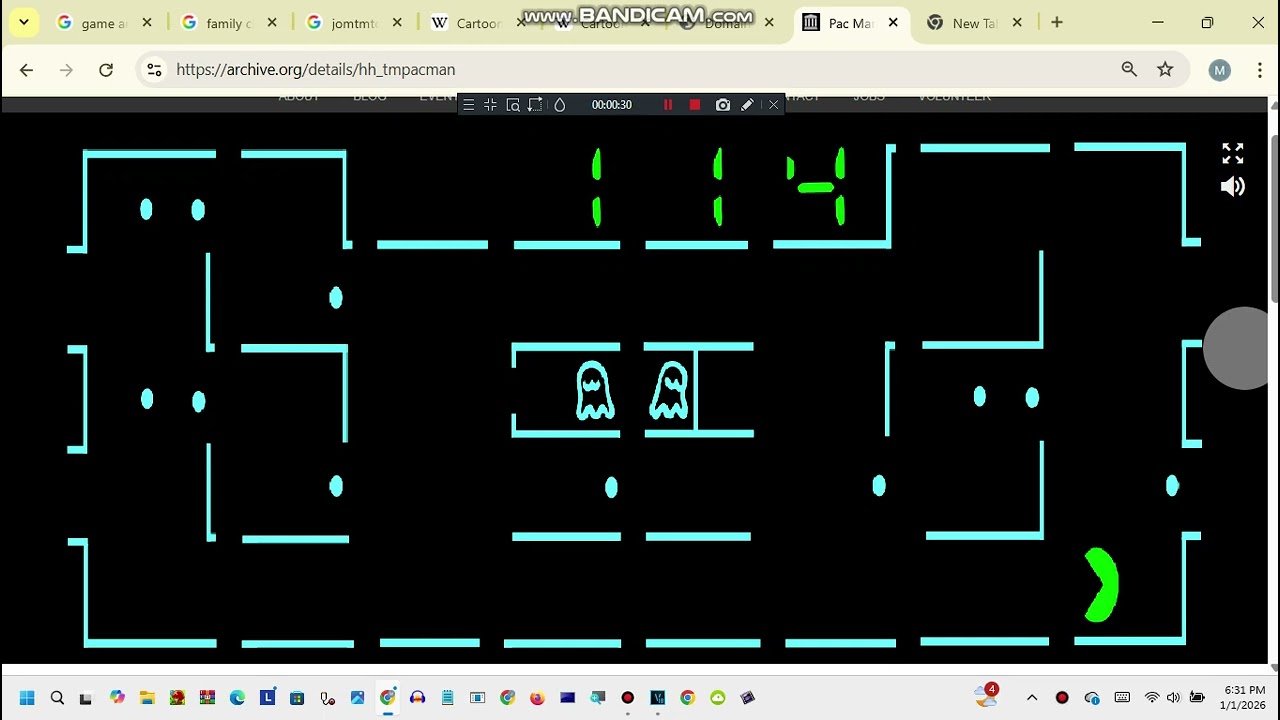
Task: Close the 'family c…' tab
Action: click(272, 23)
